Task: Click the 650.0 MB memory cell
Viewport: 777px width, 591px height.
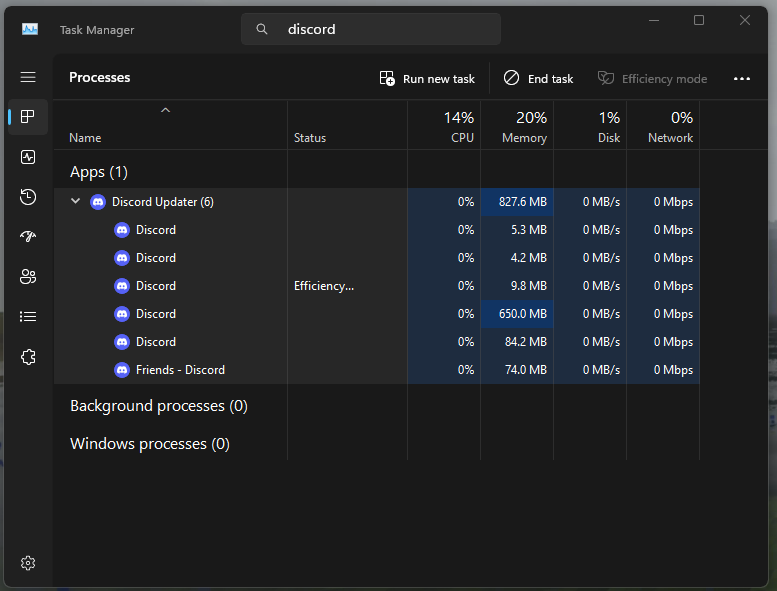Action: coord(517,314)
